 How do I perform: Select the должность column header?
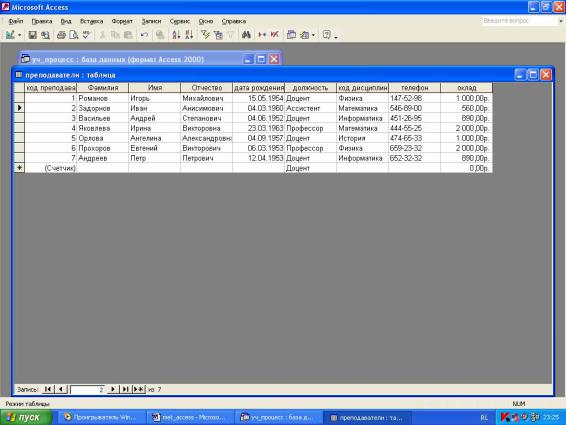310,88
